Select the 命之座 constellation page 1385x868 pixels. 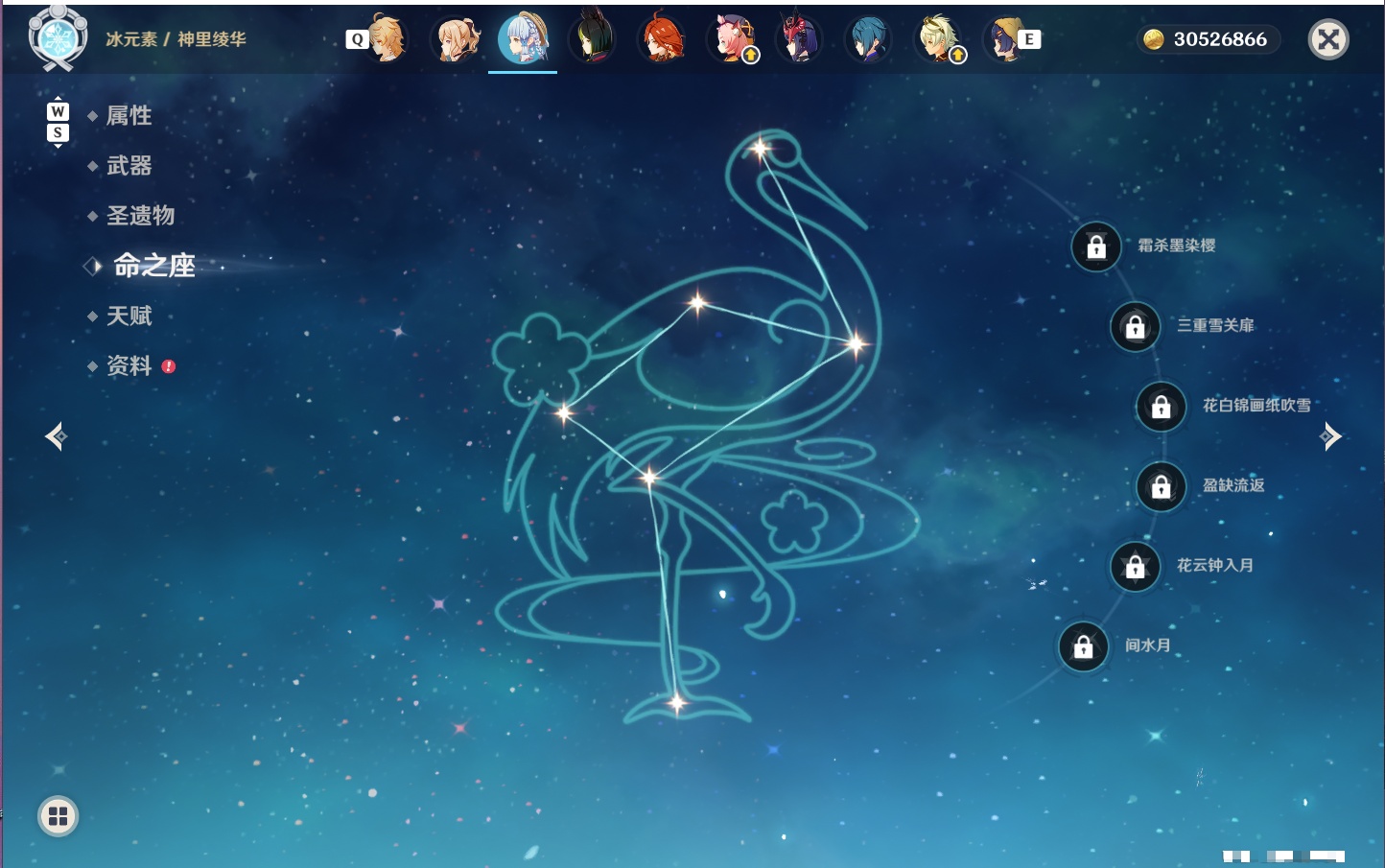tap(154, 266)
